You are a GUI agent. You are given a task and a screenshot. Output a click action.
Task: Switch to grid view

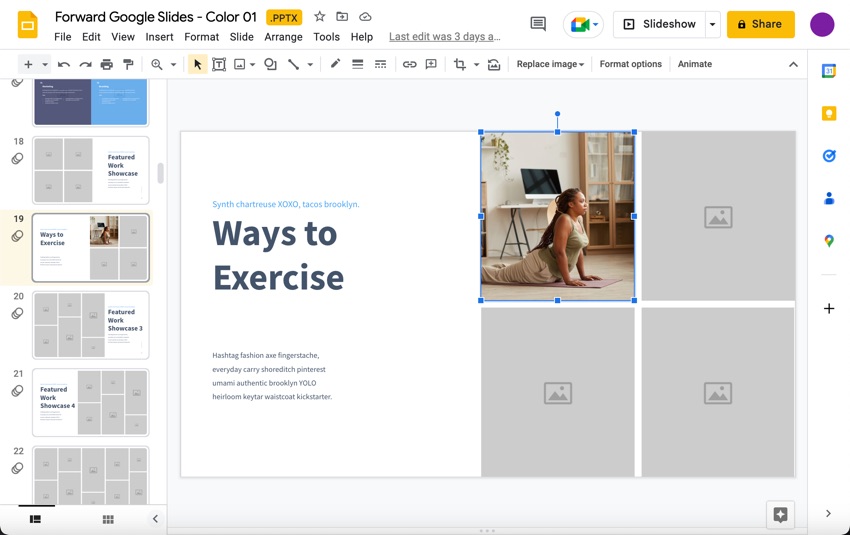click(x=108, y=519)
